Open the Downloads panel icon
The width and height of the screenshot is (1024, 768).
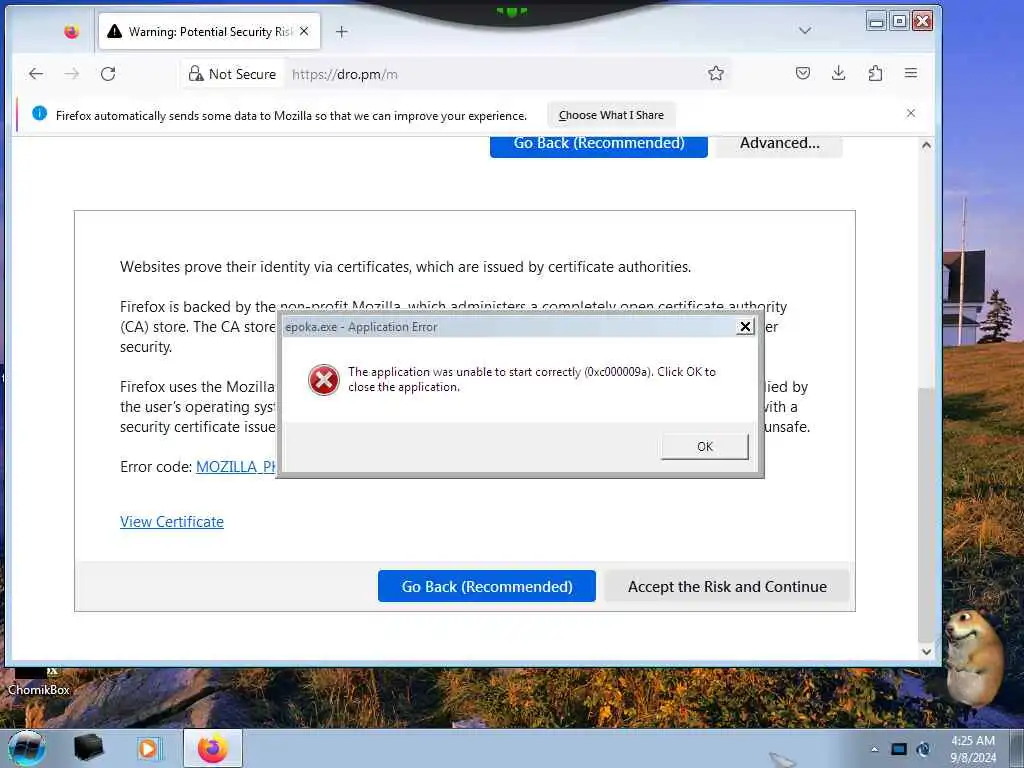coord(839,73)
